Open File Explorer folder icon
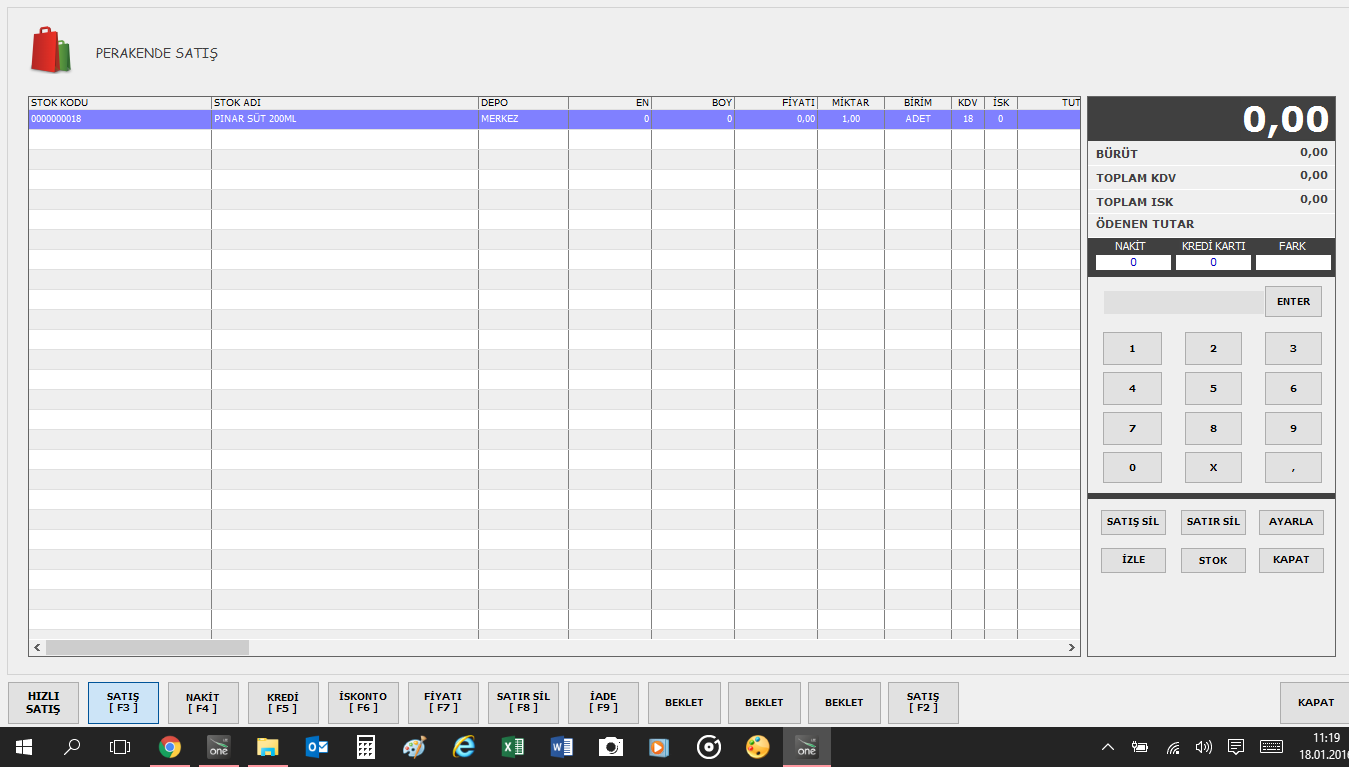 (267, 747)
